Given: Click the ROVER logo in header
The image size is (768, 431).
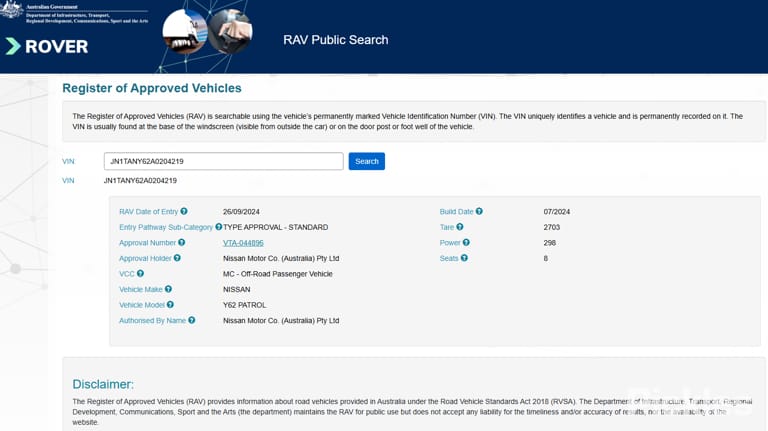Looking at the screenshot, I should click(47, 47).
